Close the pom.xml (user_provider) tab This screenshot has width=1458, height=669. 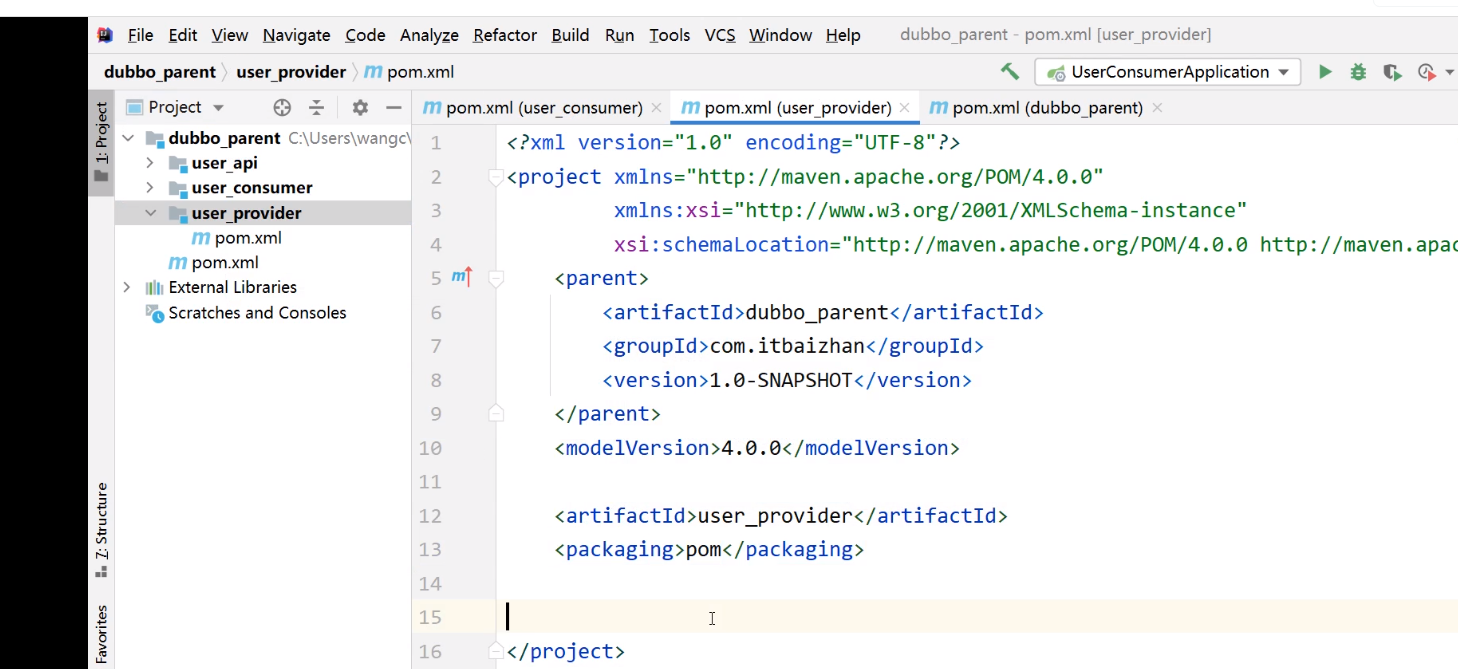tap(905, 107)
